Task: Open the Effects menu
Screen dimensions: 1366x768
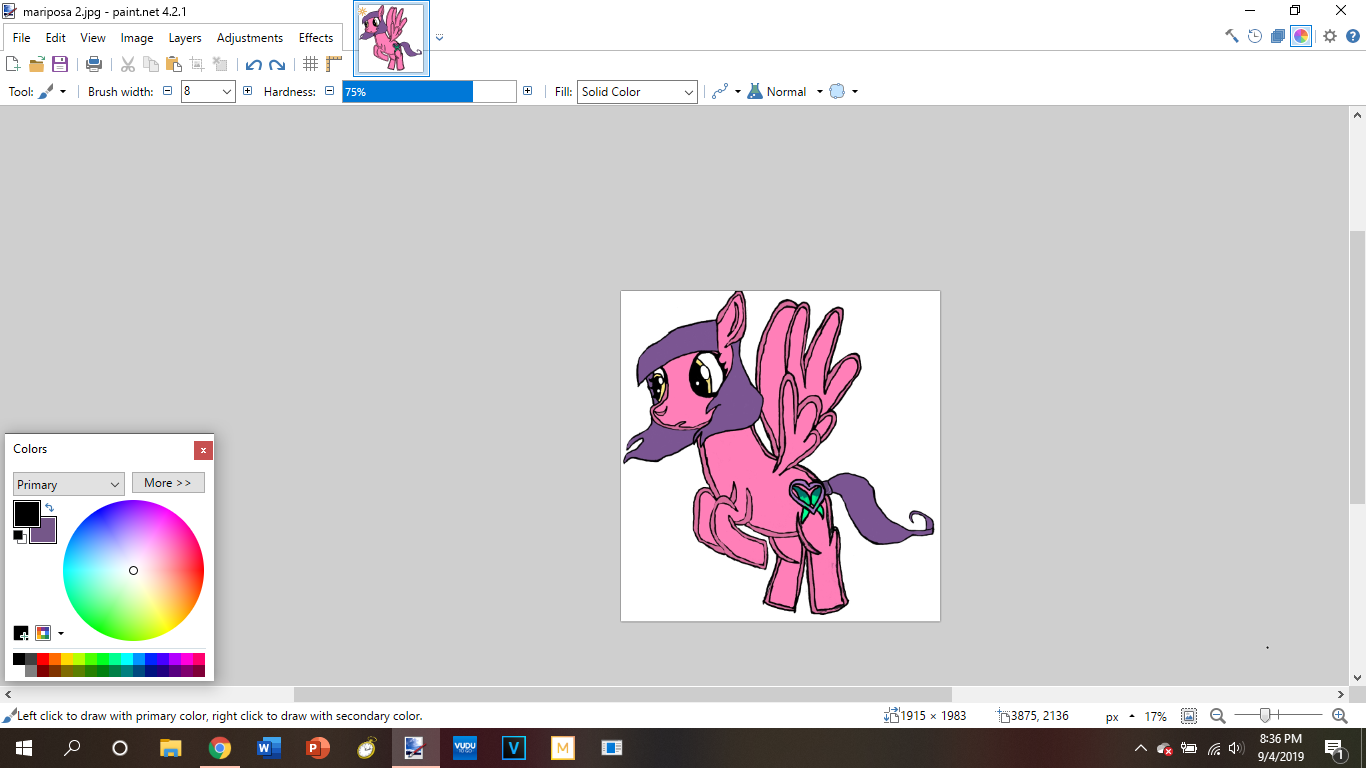Action: 316,38
